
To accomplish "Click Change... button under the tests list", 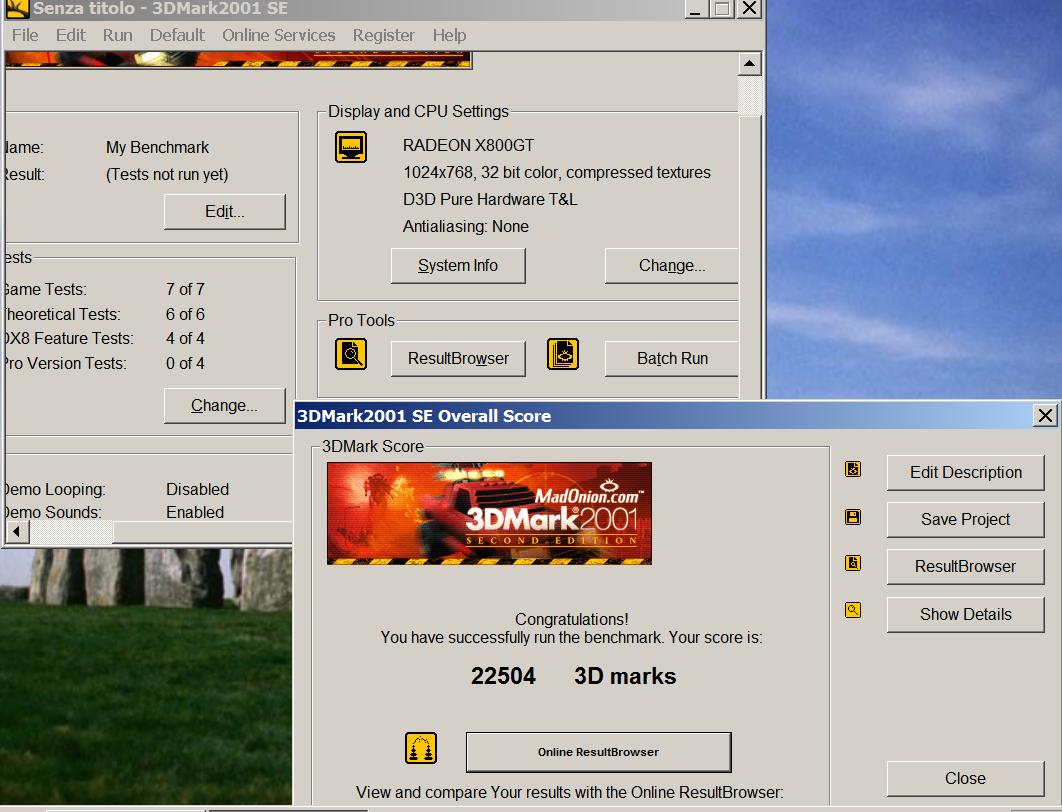I will click(x=225, y=406).
